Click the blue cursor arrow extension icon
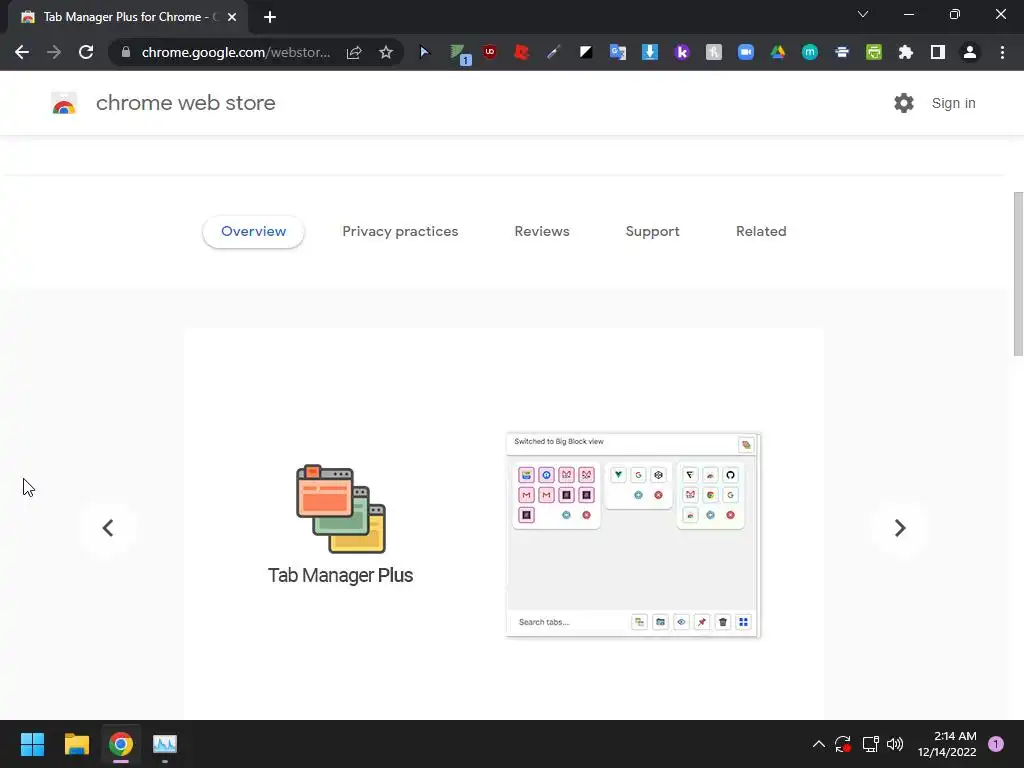This screenshot has width=1024, height=768. click(424, 52)
